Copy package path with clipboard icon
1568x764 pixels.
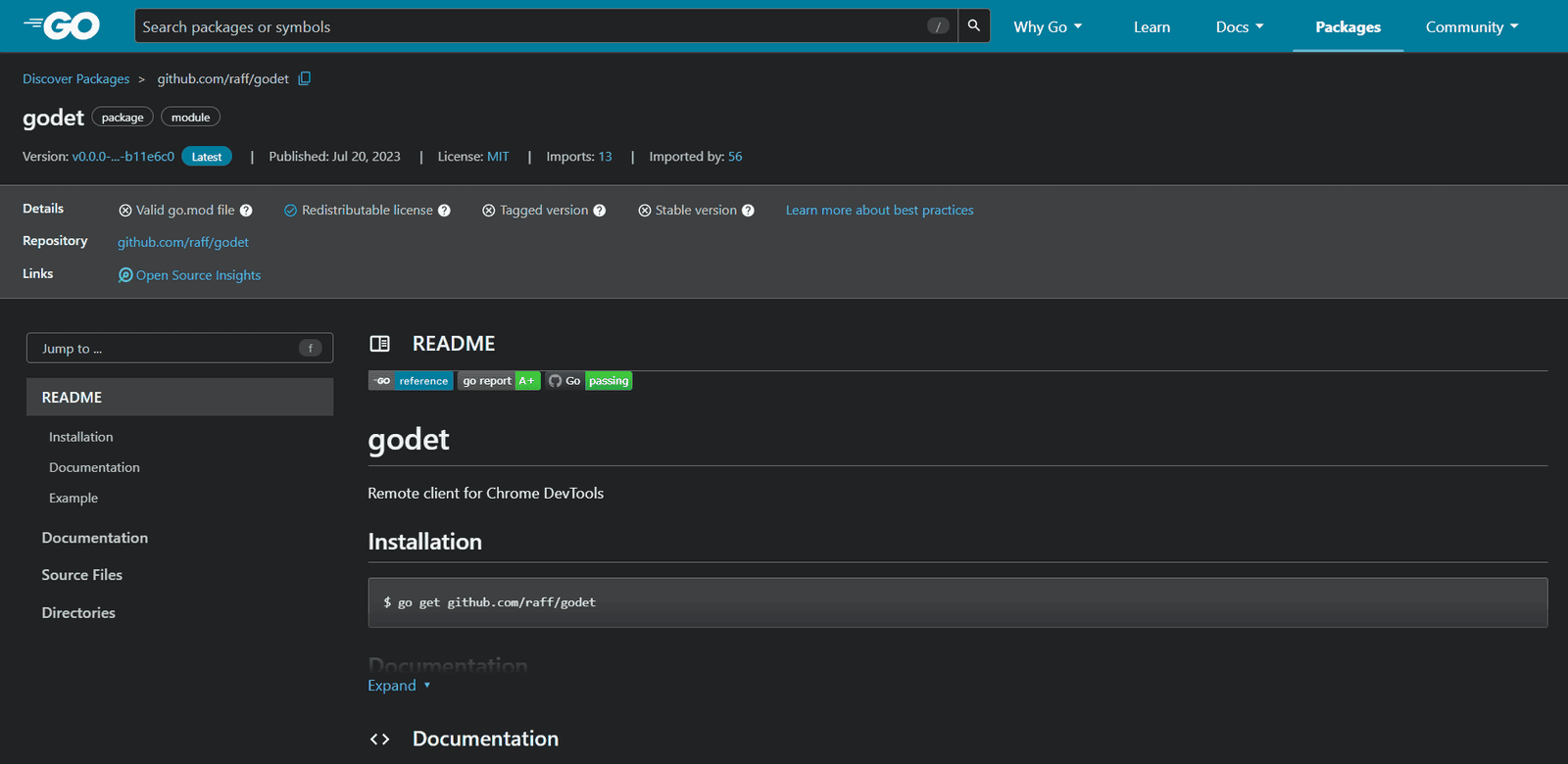click(305, 78)
